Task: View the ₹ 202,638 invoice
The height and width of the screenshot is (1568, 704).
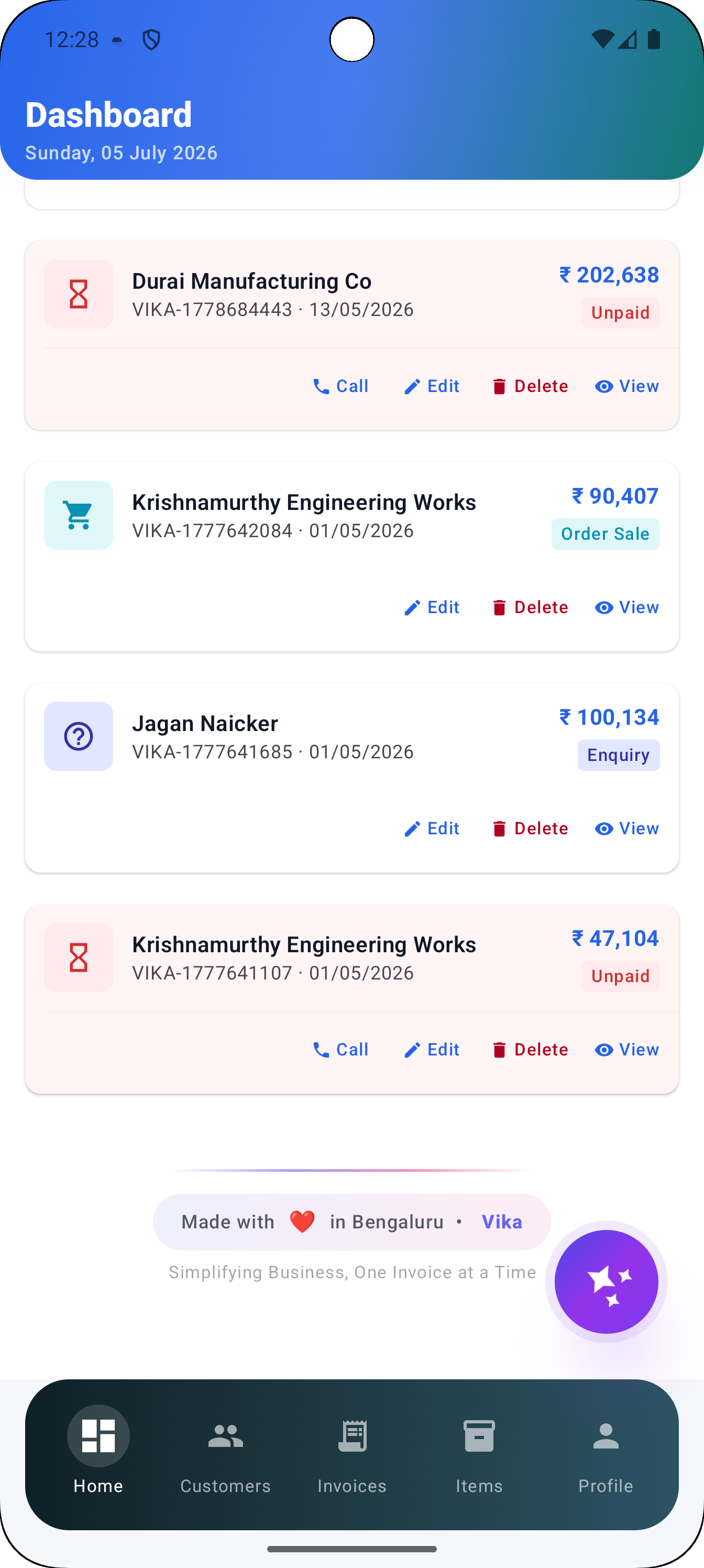Action: point(626,386)
